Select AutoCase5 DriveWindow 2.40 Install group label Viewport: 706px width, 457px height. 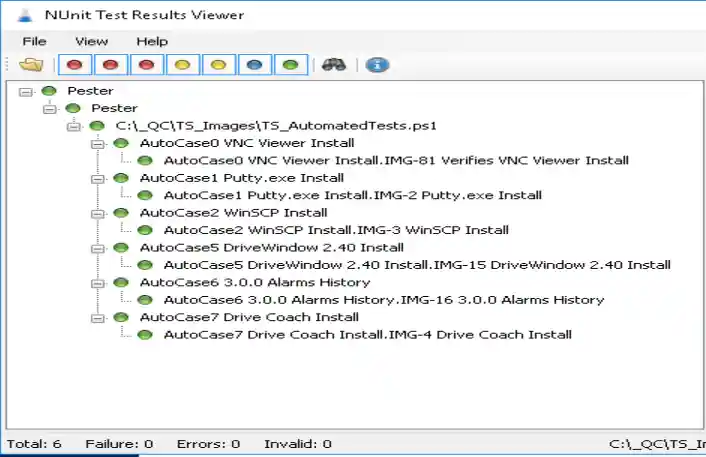tap(272, 248)
